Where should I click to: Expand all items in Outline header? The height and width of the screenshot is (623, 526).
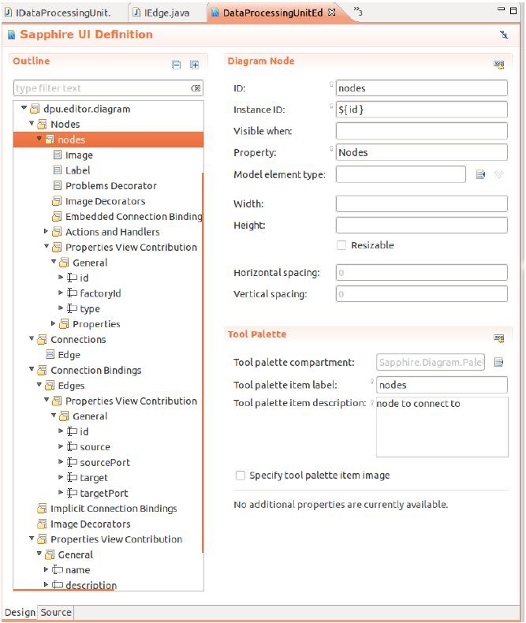pos(194,64)
